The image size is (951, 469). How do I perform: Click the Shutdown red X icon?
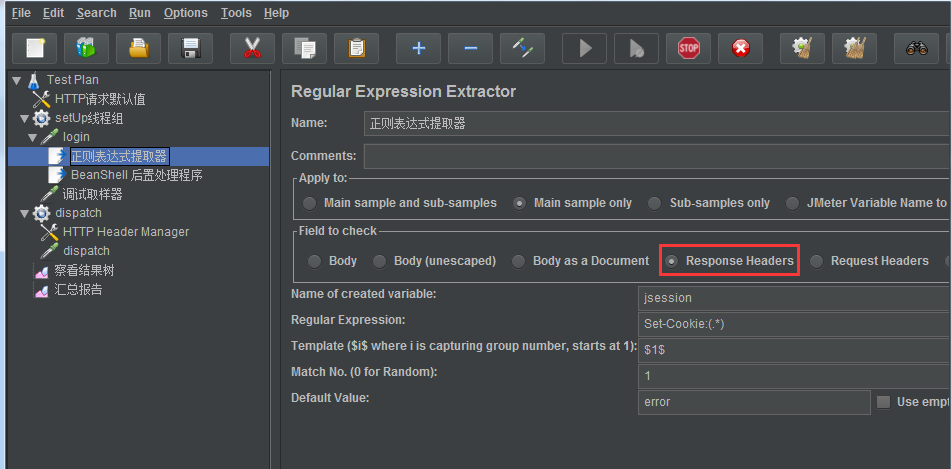coord(741,49)
